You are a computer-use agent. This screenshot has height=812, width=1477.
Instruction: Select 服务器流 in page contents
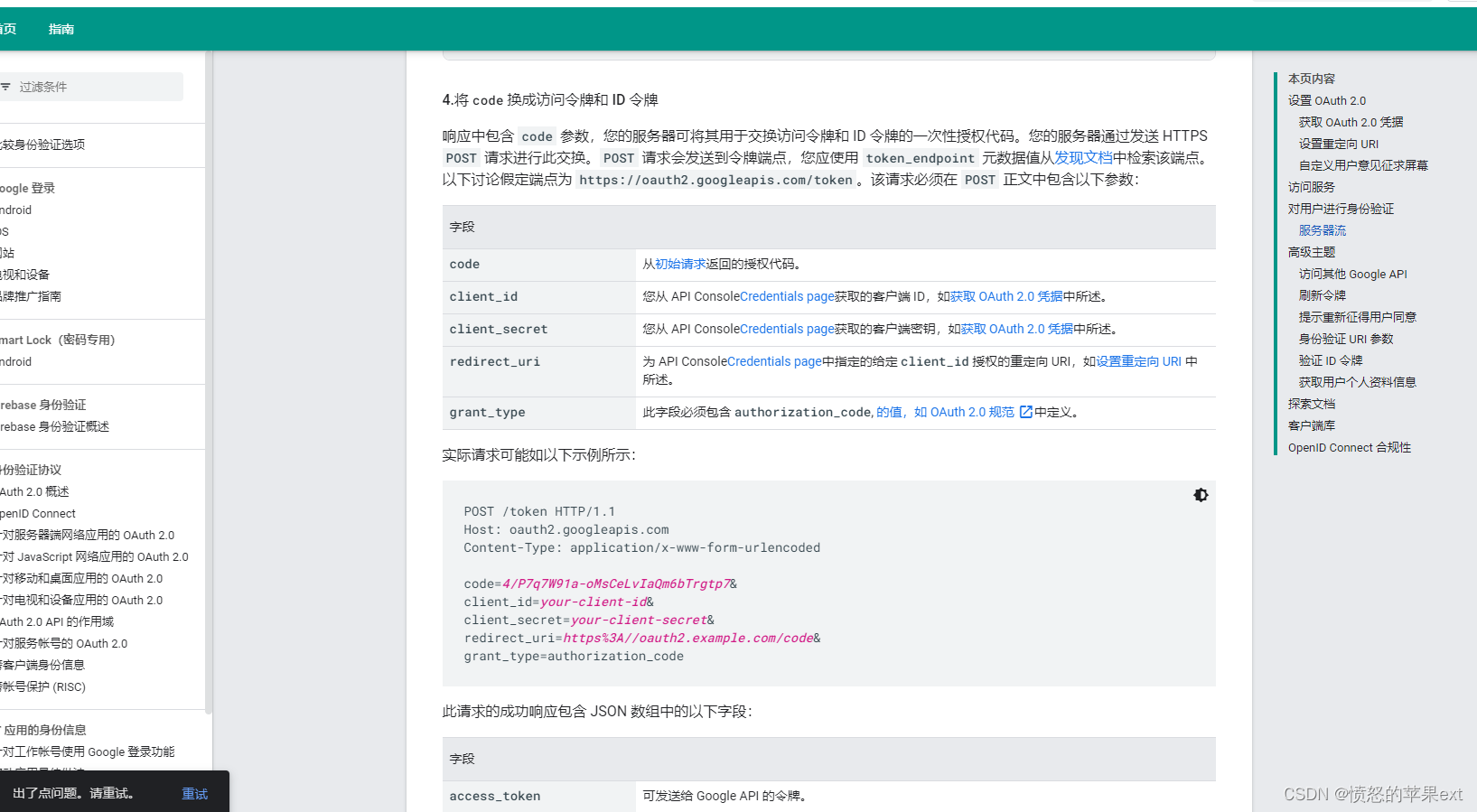pos(1323,230)
